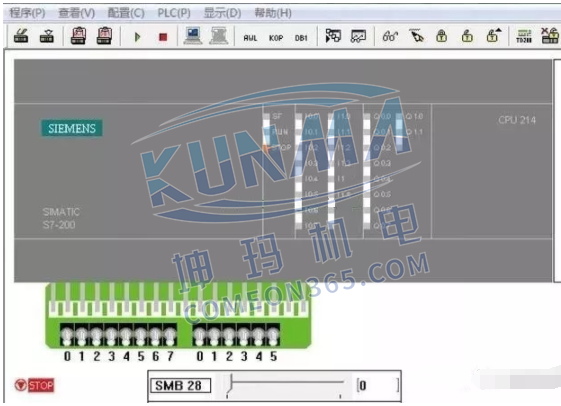Open the KOP ladder view icon
561x406 pixels.
pos(276,38)
